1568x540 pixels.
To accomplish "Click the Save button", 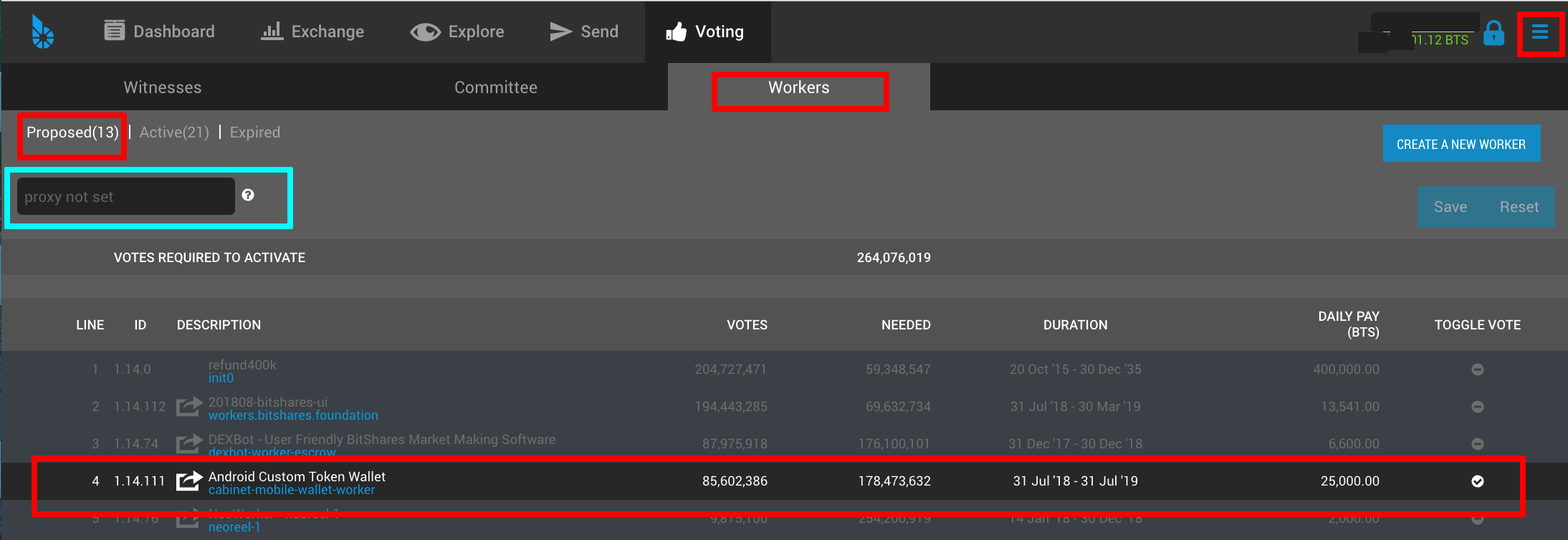I will [x=1450, y=207].
